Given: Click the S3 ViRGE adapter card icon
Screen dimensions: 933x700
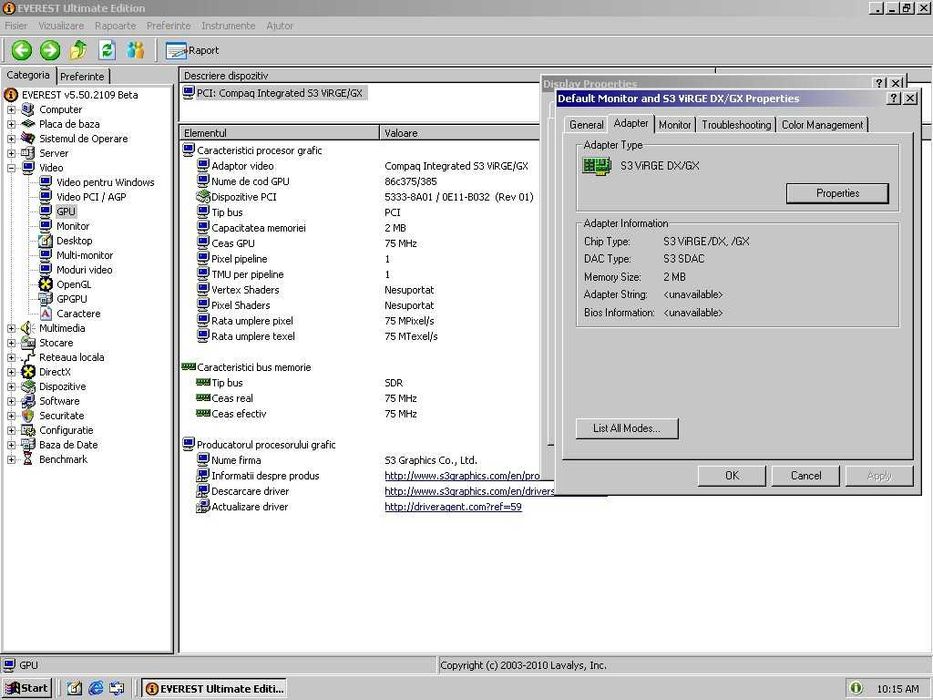Looking at the screenshot, I should pyautogui.click(x=597, y=165).
